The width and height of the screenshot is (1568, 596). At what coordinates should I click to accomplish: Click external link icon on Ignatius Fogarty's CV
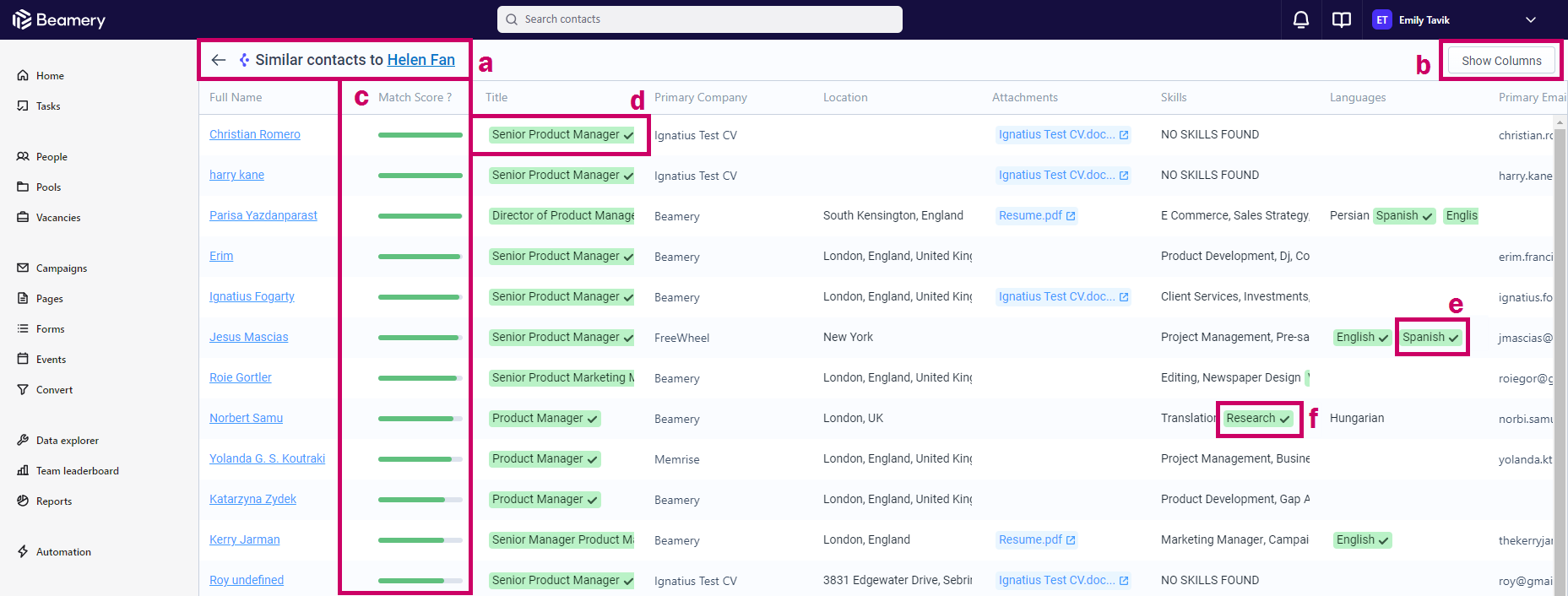(1124, 297)
